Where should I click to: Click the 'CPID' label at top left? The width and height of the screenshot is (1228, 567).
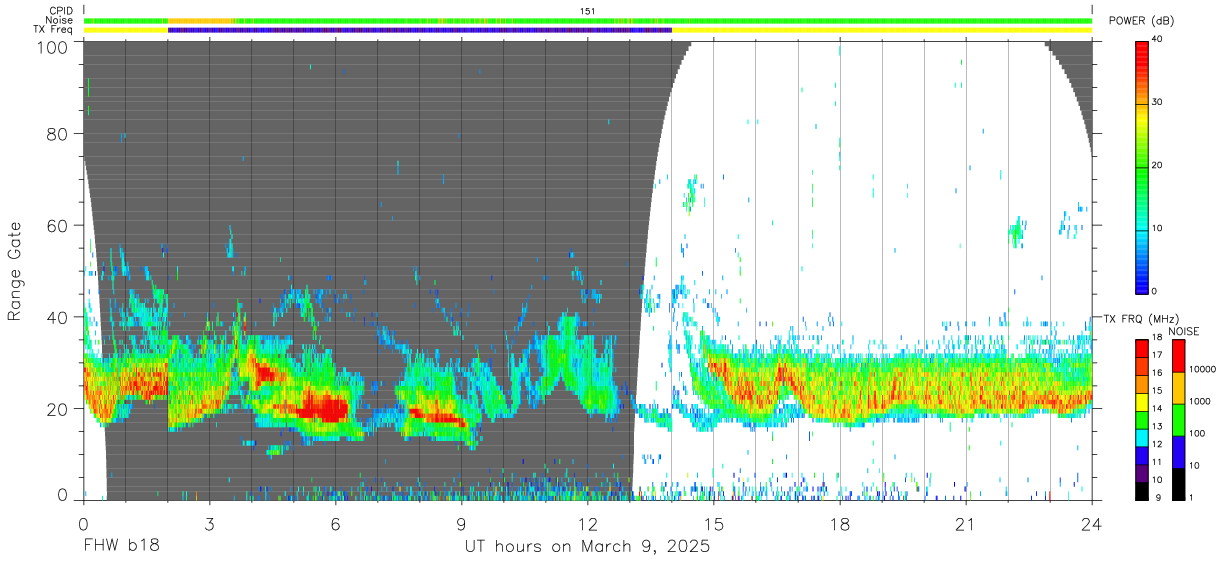click(x=59, y=11)
